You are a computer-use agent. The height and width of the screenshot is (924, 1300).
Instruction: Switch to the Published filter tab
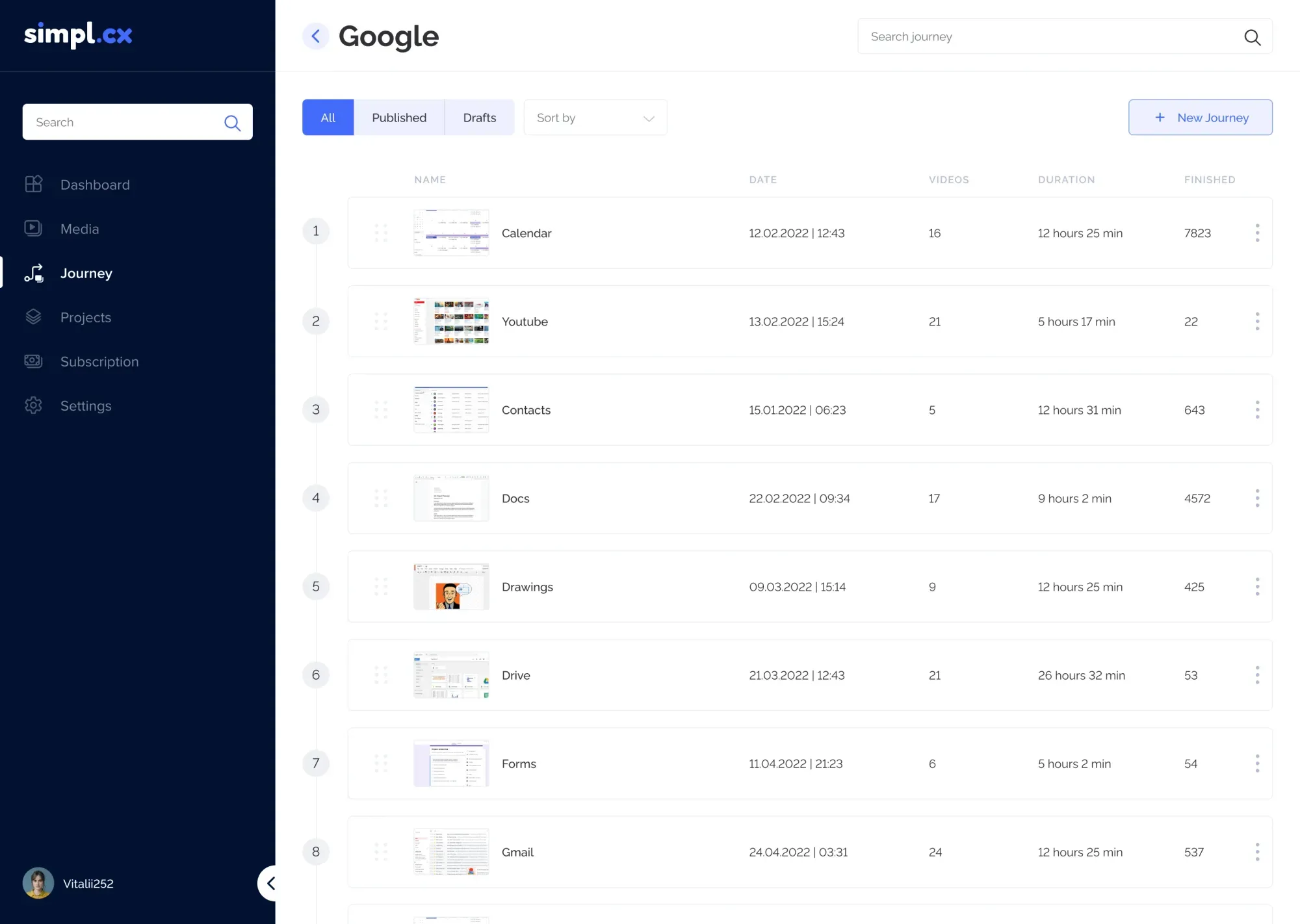tap(398, 117)
